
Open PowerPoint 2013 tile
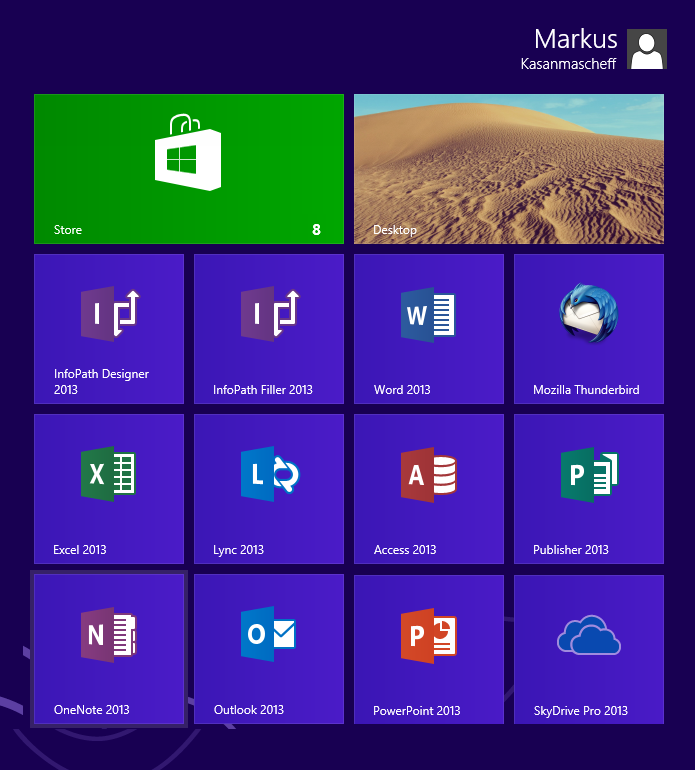click(x=429, y=649)
